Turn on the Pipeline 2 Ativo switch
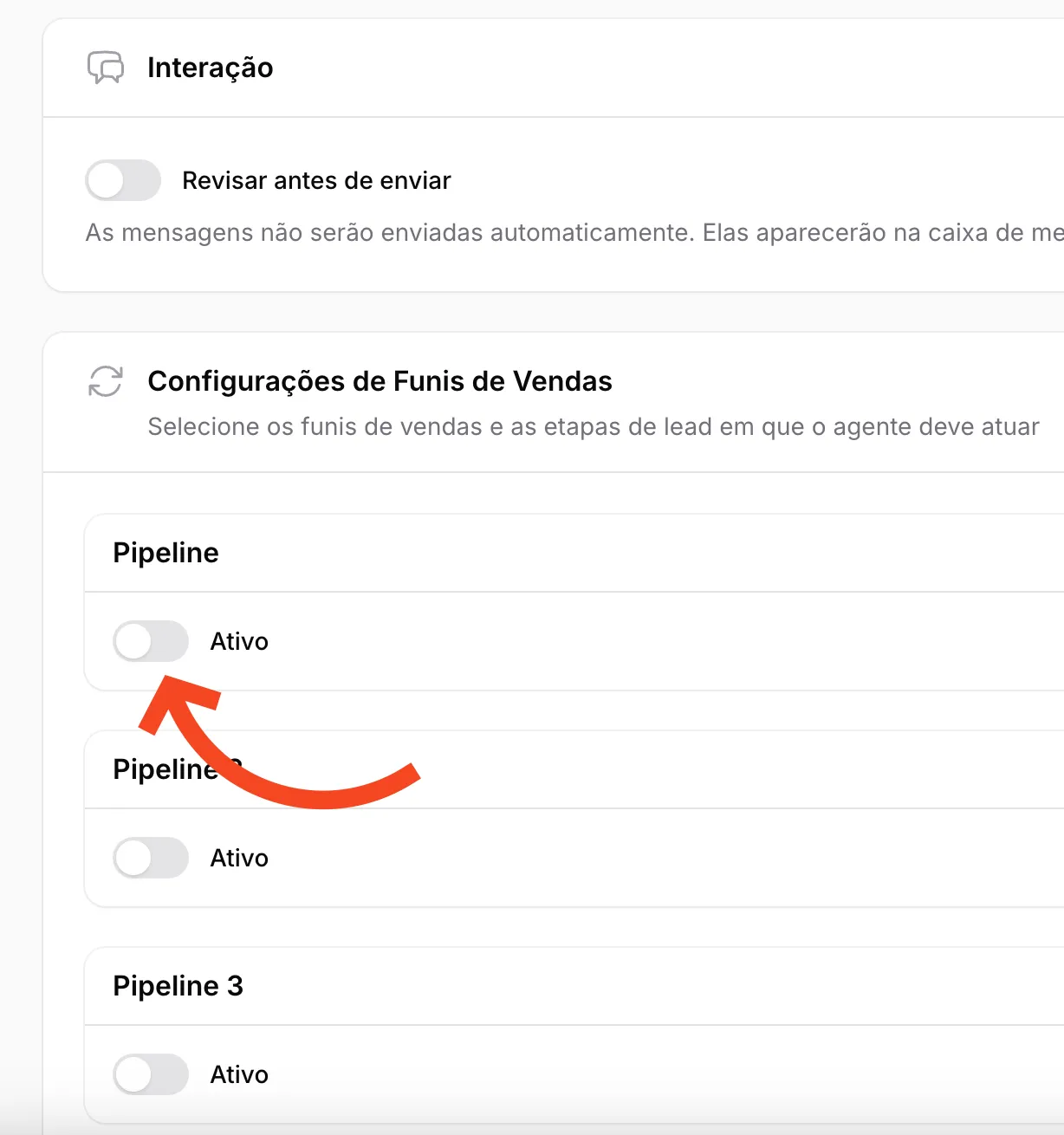This screenshot has height=1135, width=1064. tap(151, 858)
